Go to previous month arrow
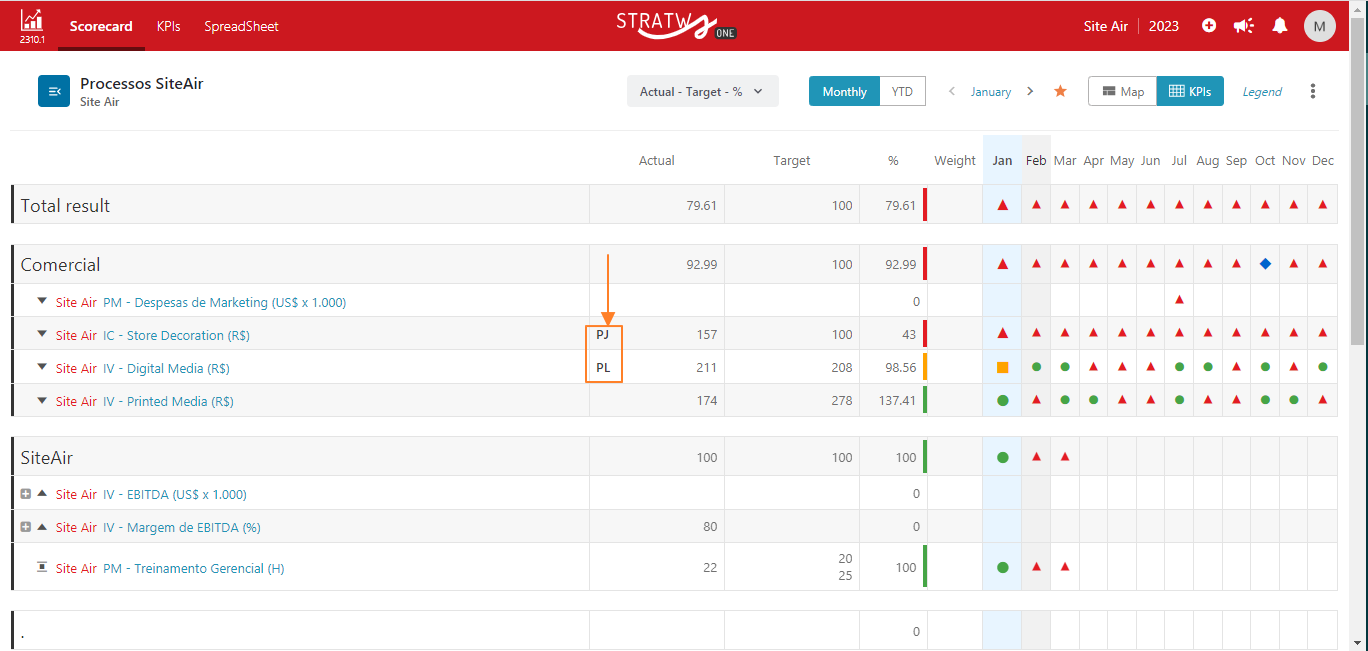1368x651 pixels. click(951, 91)
